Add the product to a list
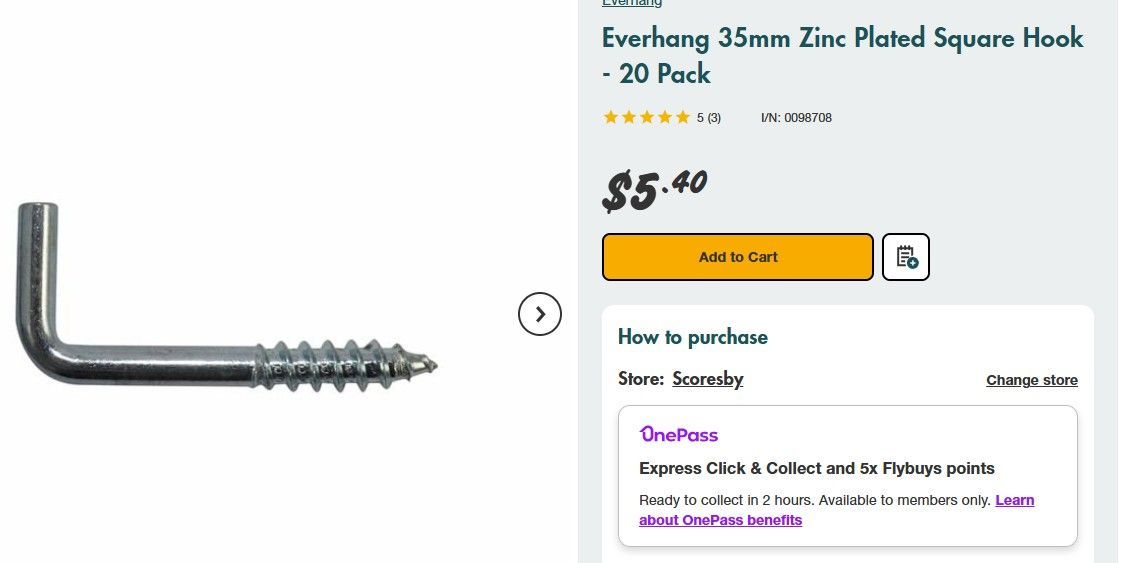This screenshot has width=1137, height=563. coord(906,257)
